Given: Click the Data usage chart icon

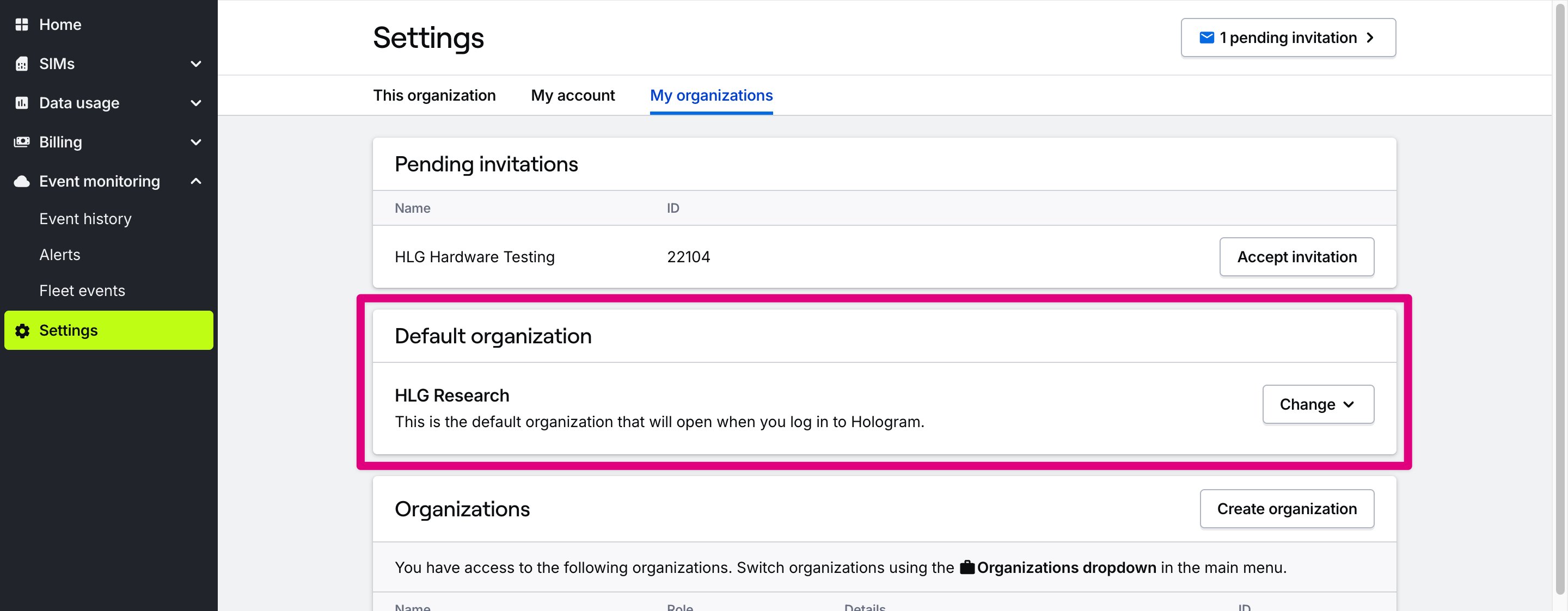Looking at the screenshot, I should pos(22,103).
